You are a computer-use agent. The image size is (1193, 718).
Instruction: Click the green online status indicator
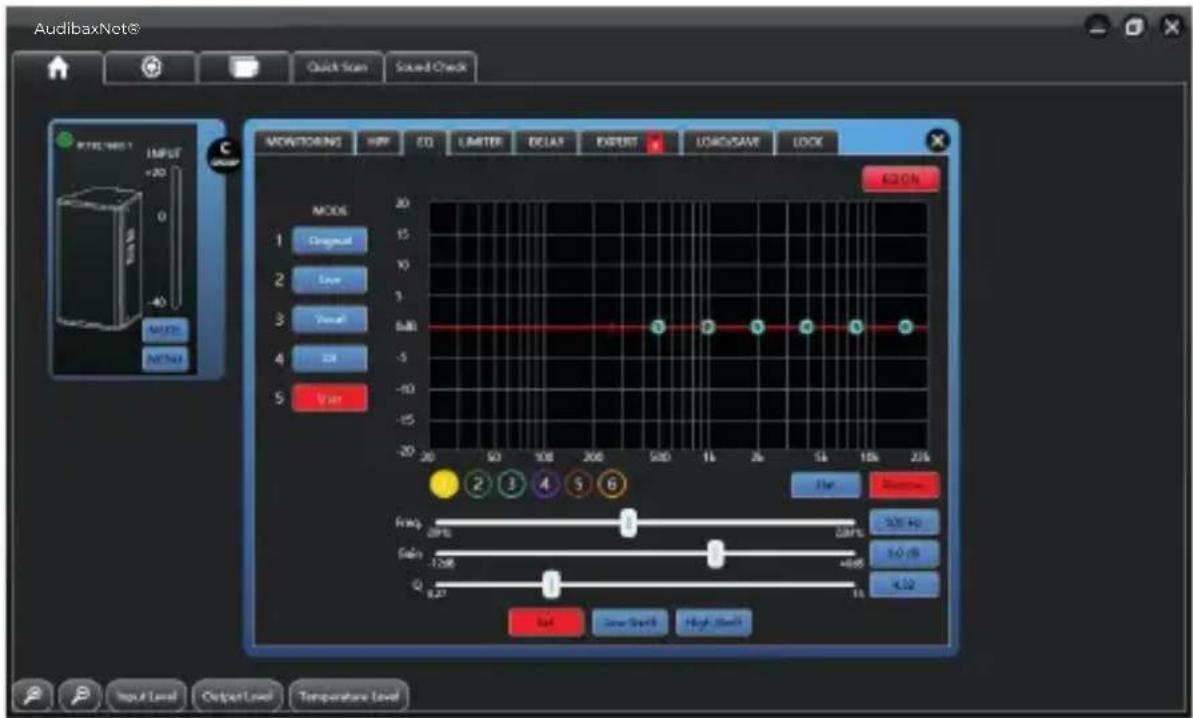click(65, 140)
